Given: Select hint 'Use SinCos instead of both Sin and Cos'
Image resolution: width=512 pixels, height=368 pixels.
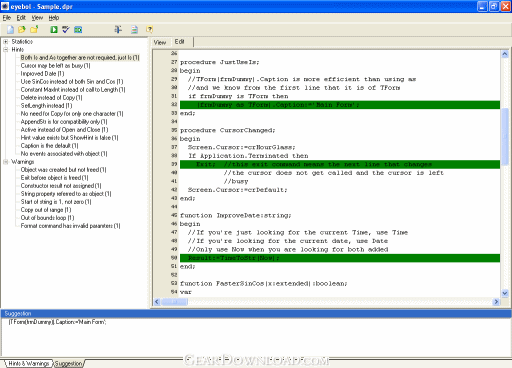Looking at the screenshot, I should pyautogui.click(x=72, y=82).
